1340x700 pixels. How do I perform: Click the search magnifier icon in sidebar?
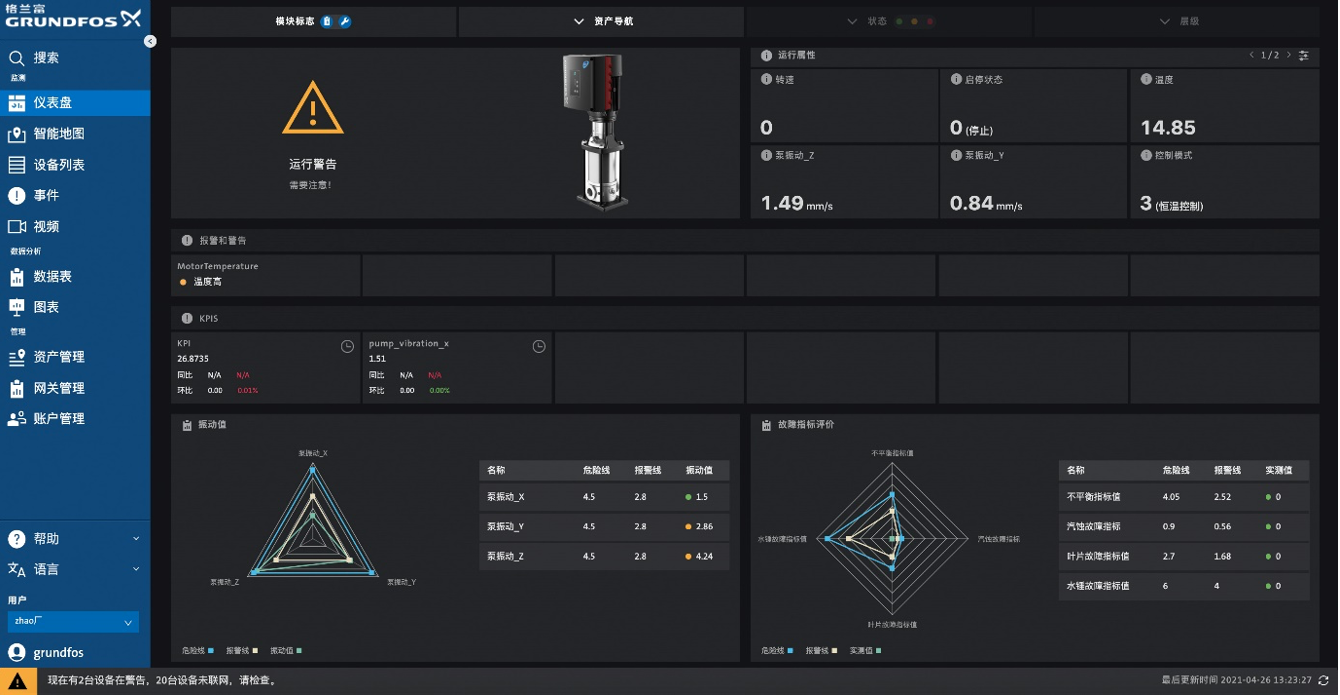16,58
